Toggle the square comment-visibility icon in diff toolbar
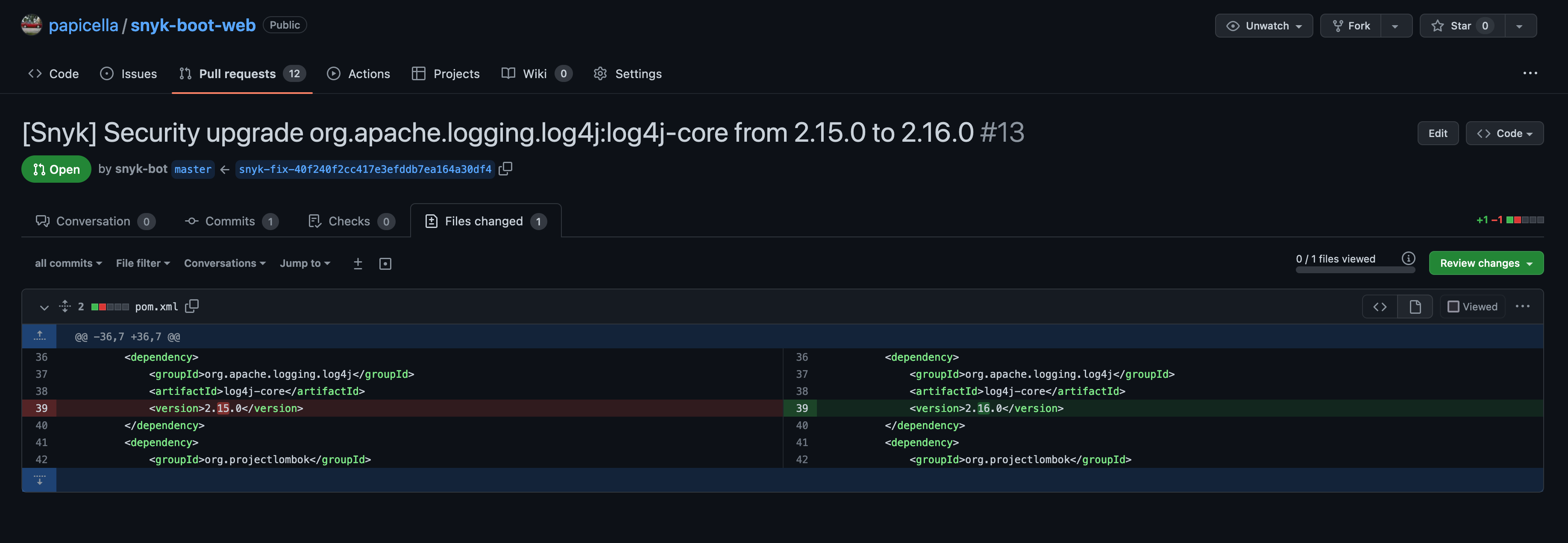 385,263
